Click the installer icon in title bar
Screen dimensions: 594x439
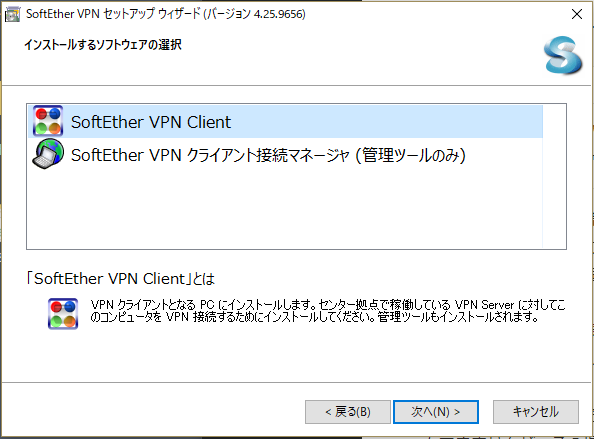click(x=13, y=14)
